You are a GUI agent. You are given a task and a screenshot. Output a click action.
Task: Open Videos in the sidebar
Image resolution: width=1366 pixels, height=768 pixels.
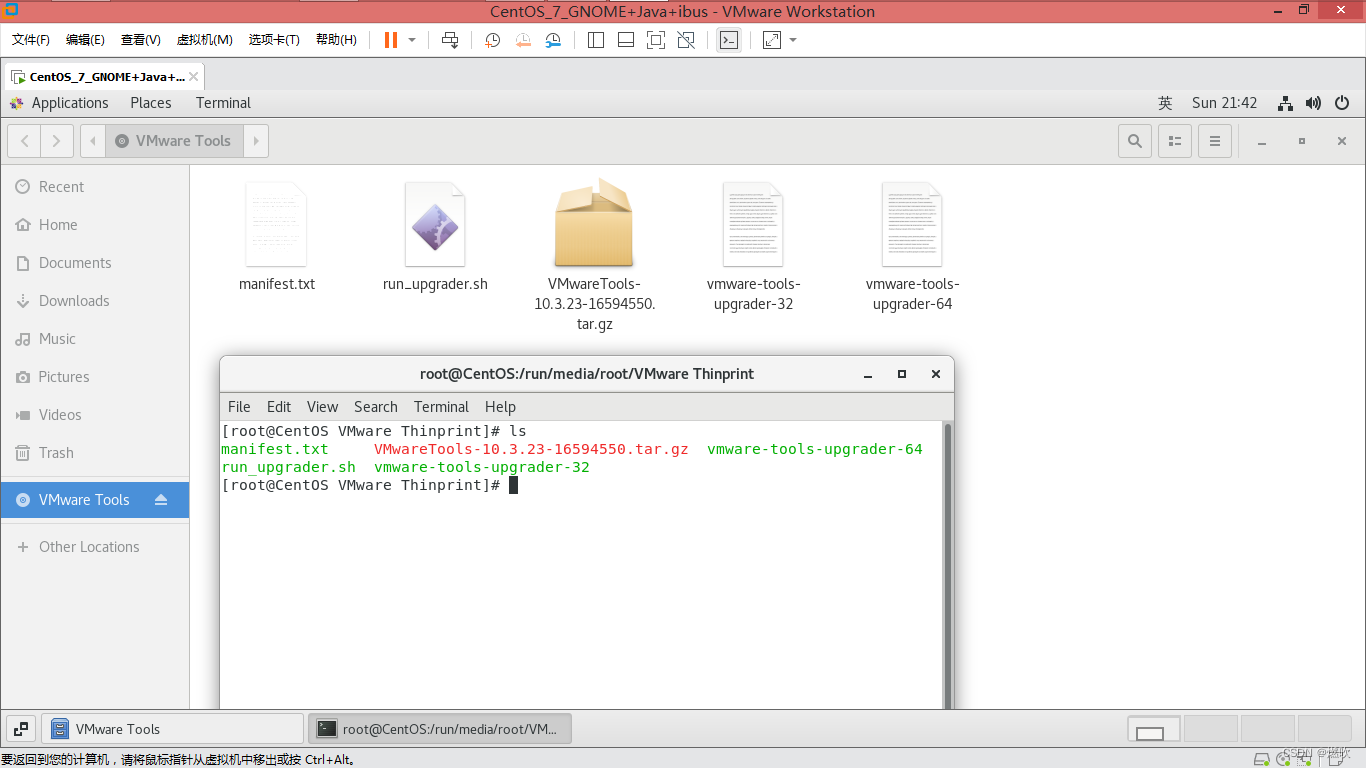pos(95,415)
